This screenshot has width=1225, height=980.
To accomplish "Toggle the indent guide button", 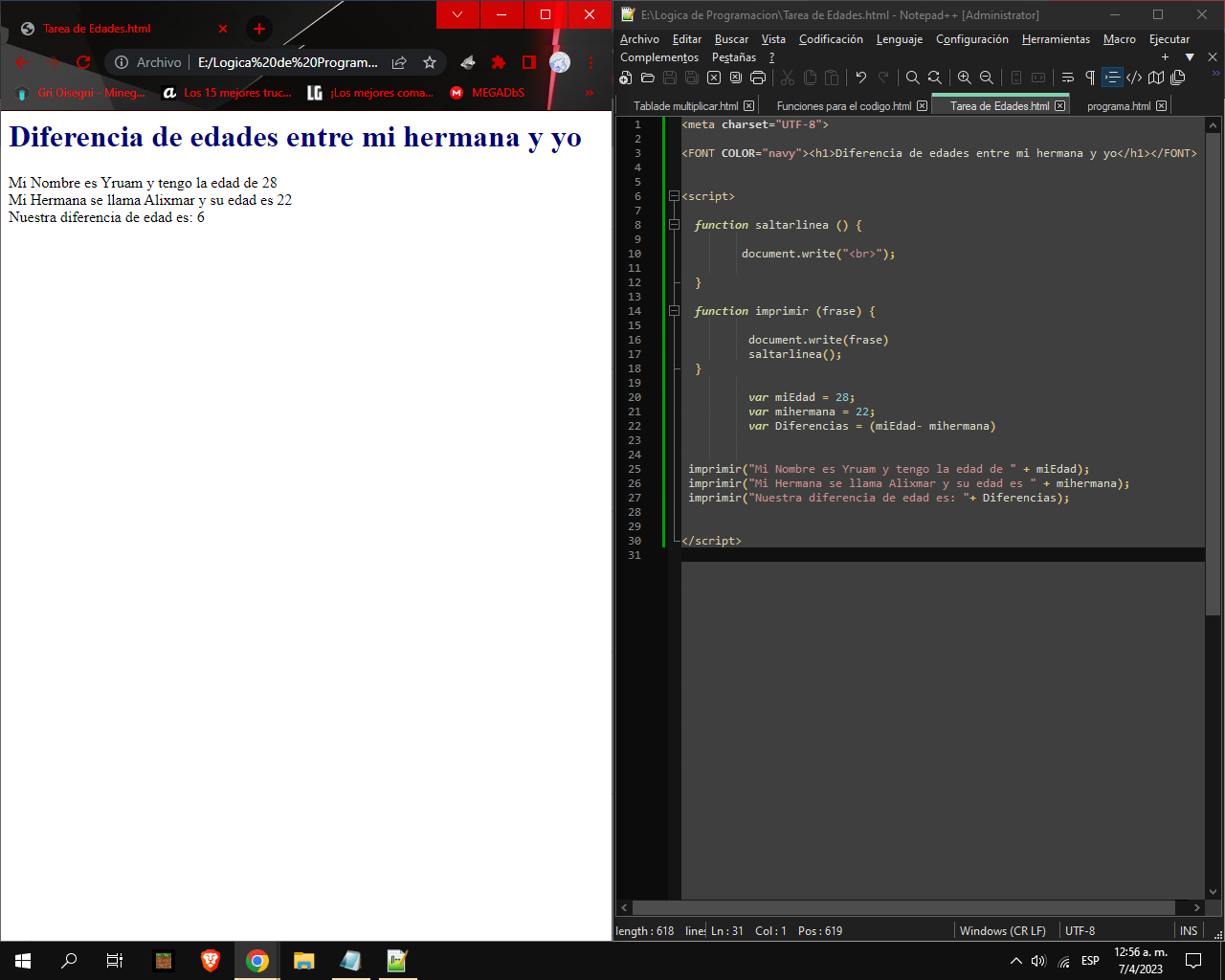I will click(1112, 78).
